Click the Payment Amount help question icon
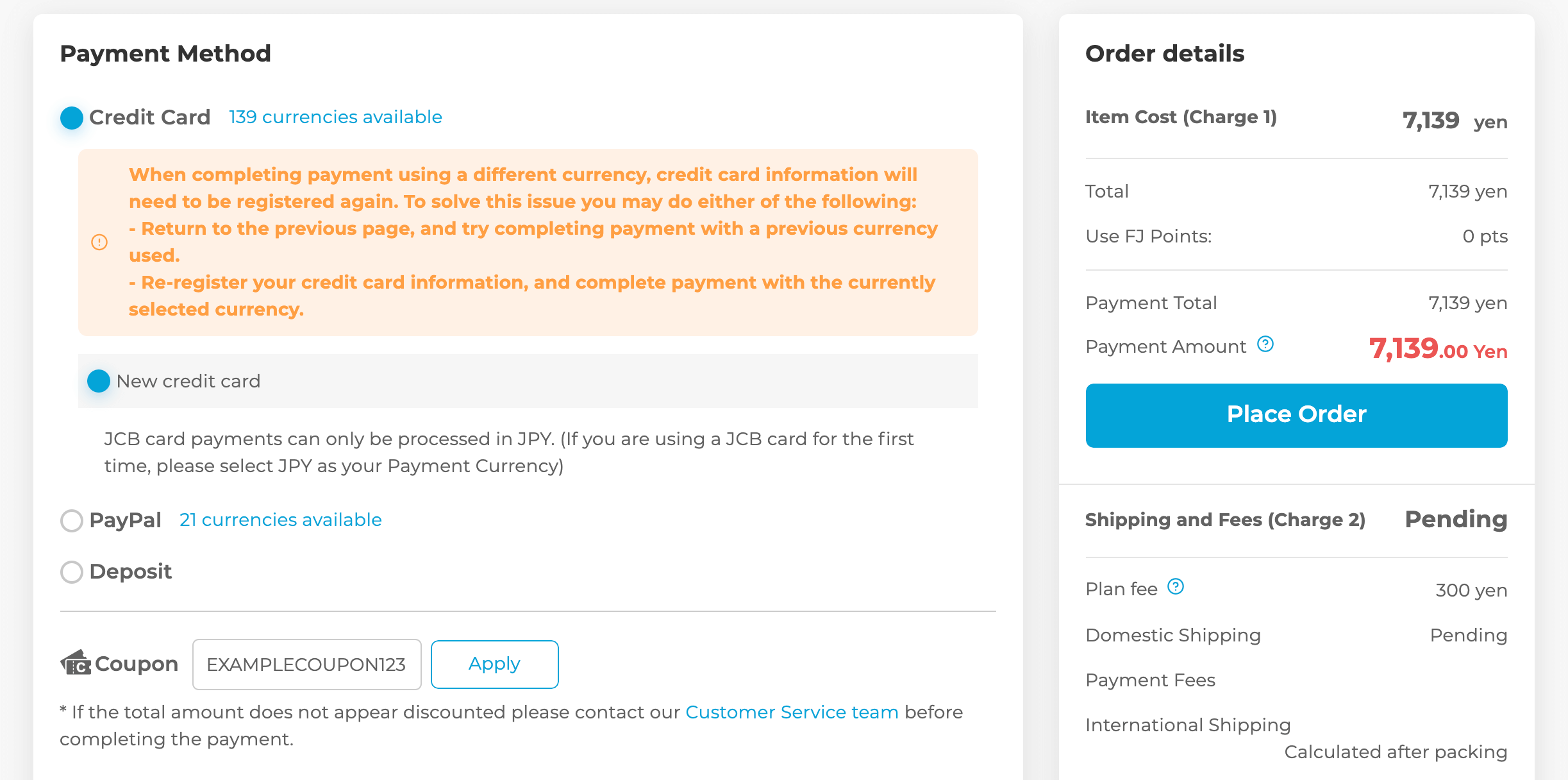 click(1265, 344)
